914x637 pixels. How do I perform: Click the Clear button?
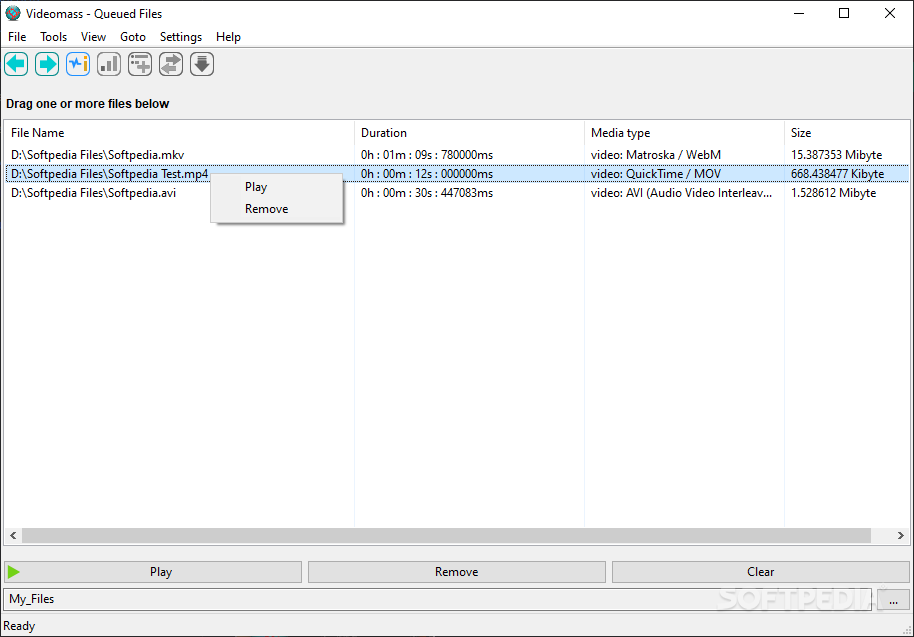(761, 572)
